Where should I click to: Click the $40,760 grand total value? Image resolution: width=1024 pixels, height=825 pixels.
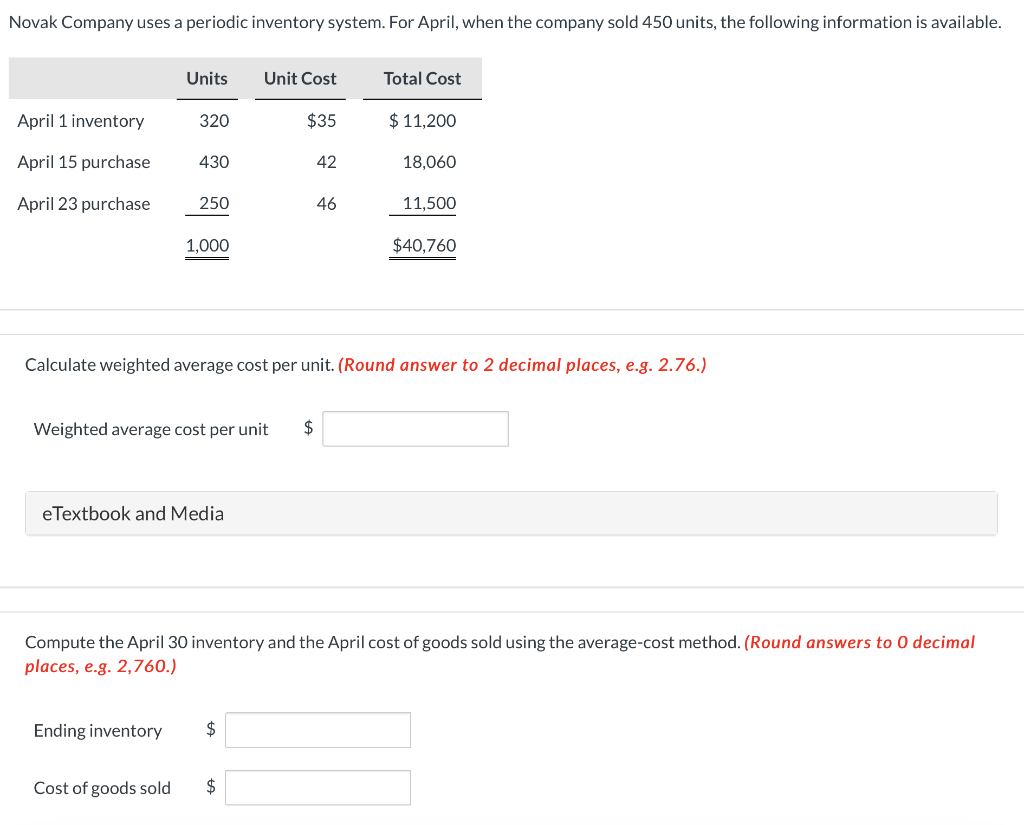pos(424,246)
